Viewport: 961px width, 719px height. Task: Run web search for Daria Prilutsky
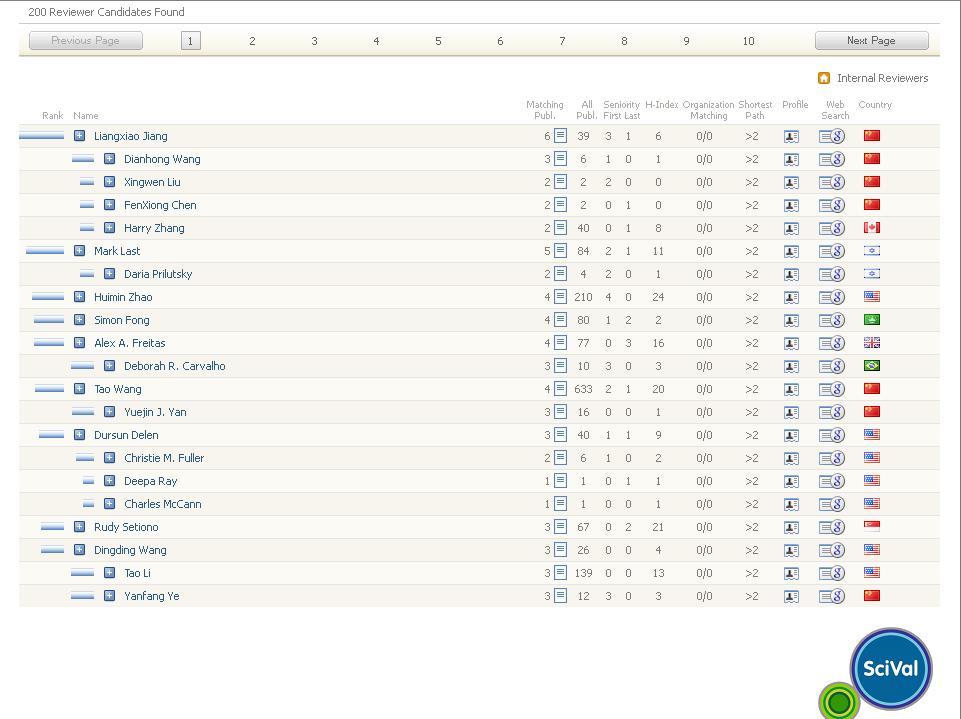[832, 274]
